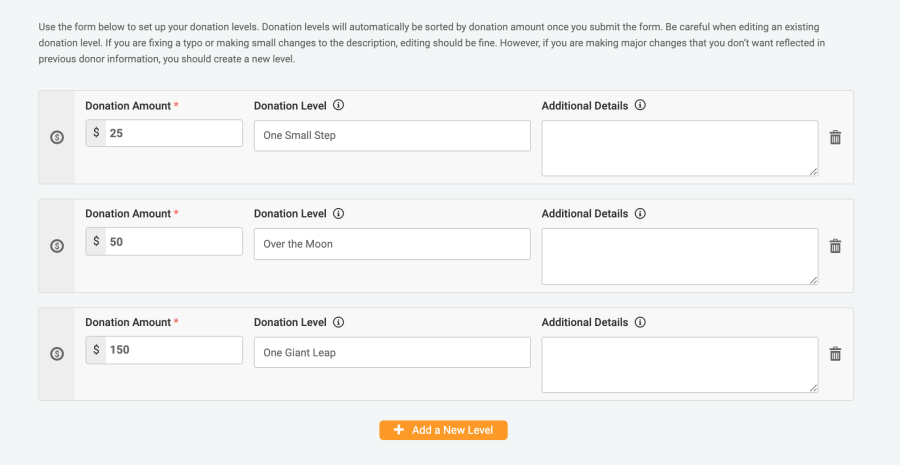Add a New Level button
The image size is (900, 465).
[443, 430]
